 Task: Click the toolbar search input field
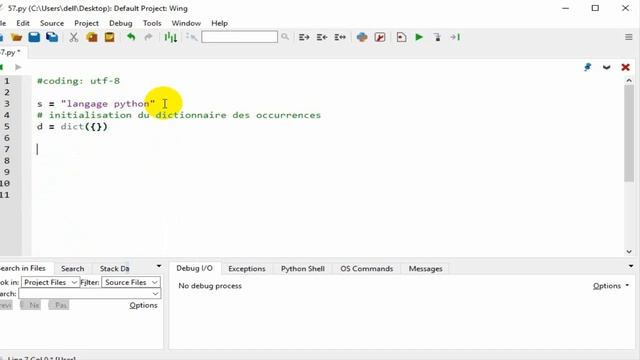239,37
